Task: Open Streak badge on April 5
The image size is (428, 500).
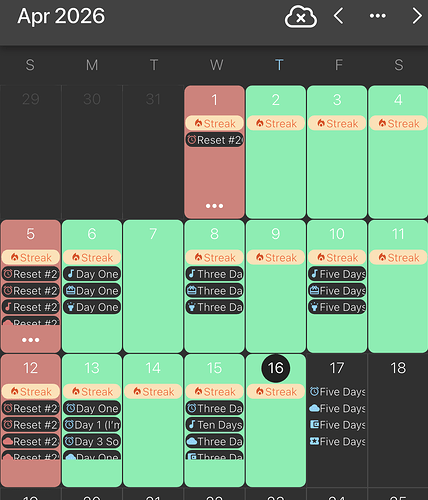Action: (x=31, y=257)
